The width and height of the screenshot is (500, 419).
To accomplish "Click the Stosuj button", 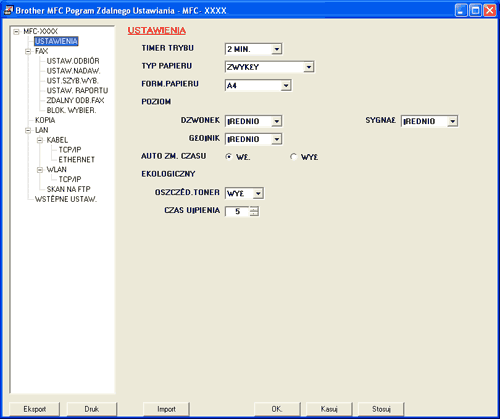I will point(381,409).
